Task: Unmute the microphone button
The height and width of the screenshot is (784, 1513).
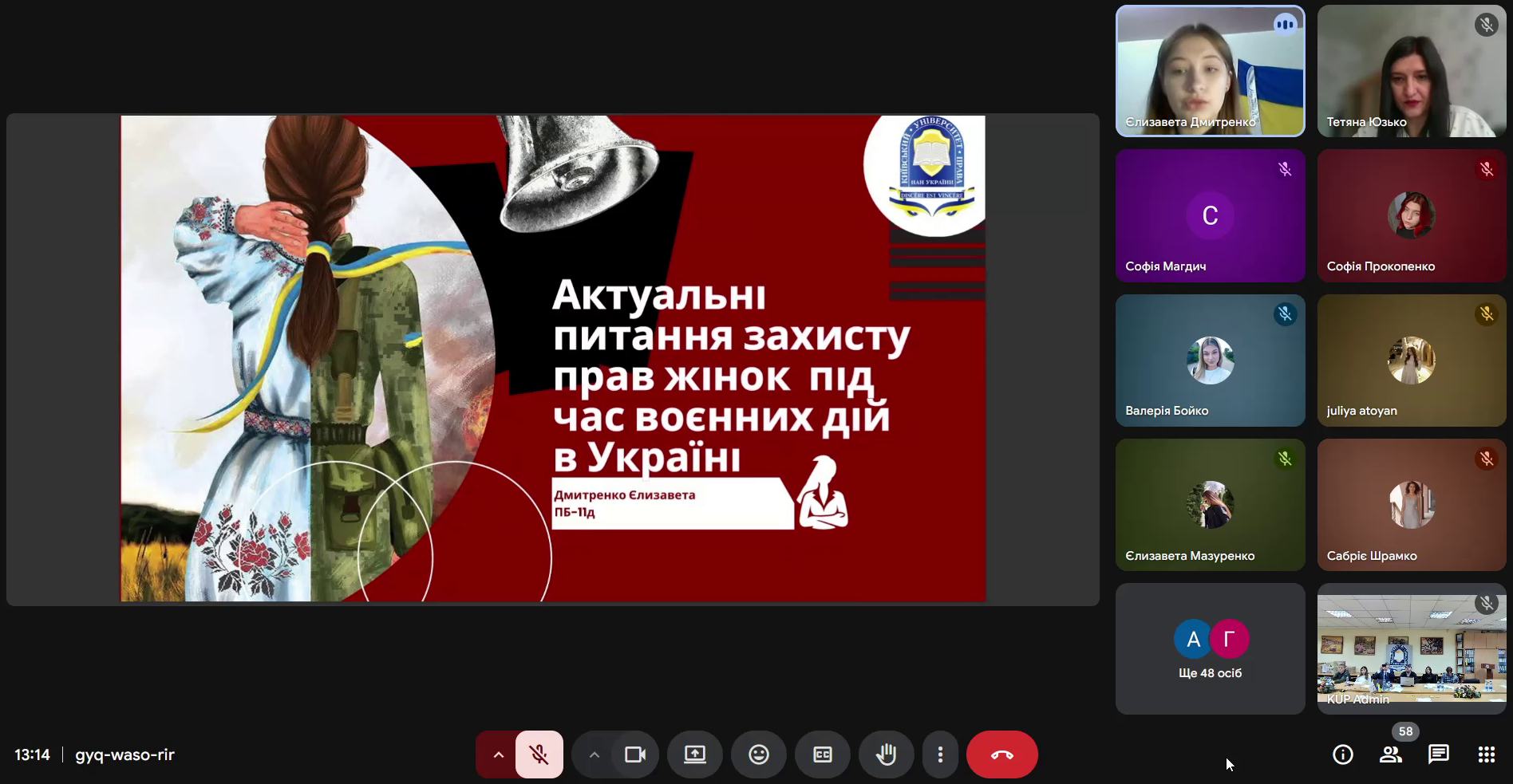Action: click(539, 754)
